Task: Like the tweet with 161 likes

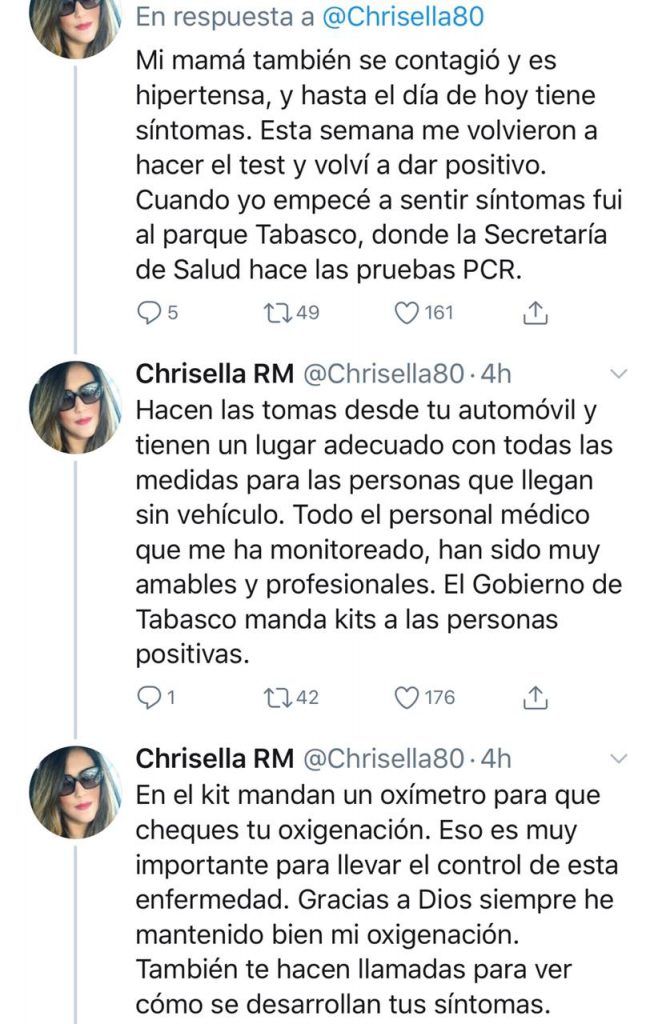Action: 406,314
